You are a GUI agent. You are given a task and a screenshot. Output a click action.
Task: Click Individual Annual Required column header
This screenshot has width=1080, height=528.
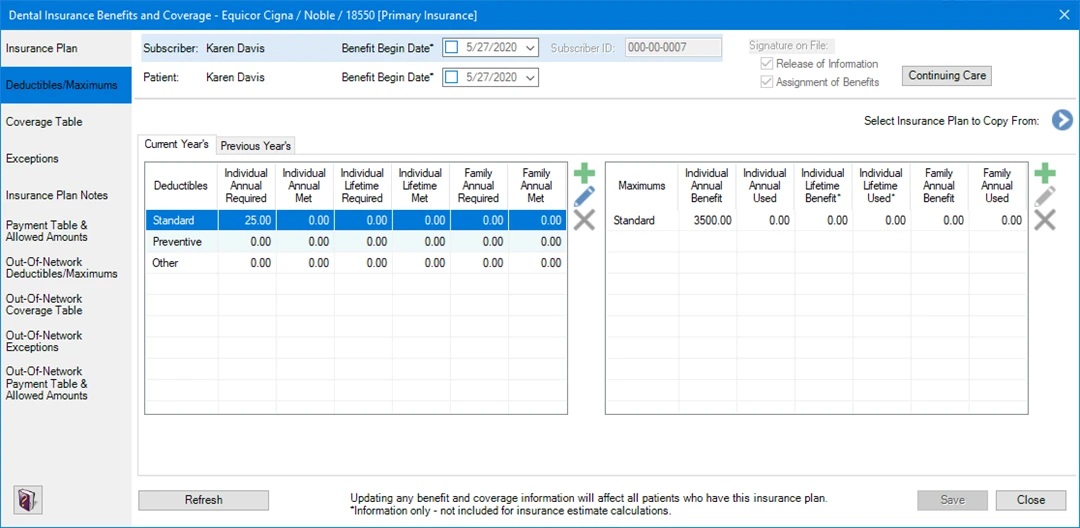coord(247,186)
